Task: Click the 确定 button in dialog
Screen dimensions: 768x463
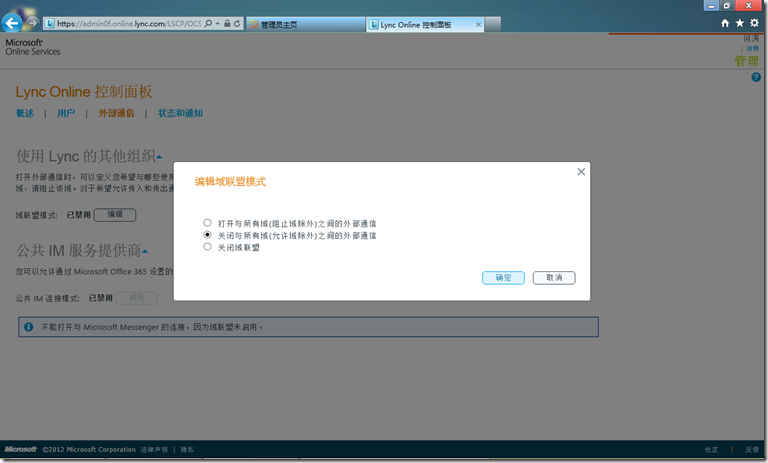Action: [x=503, y=278]
